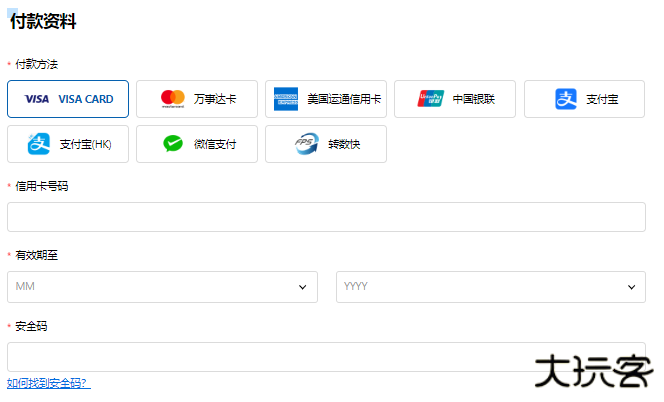Click the Alipay logo icon
Image resolution: width=664 pixels, height=402 pixels.
[567, 99]
